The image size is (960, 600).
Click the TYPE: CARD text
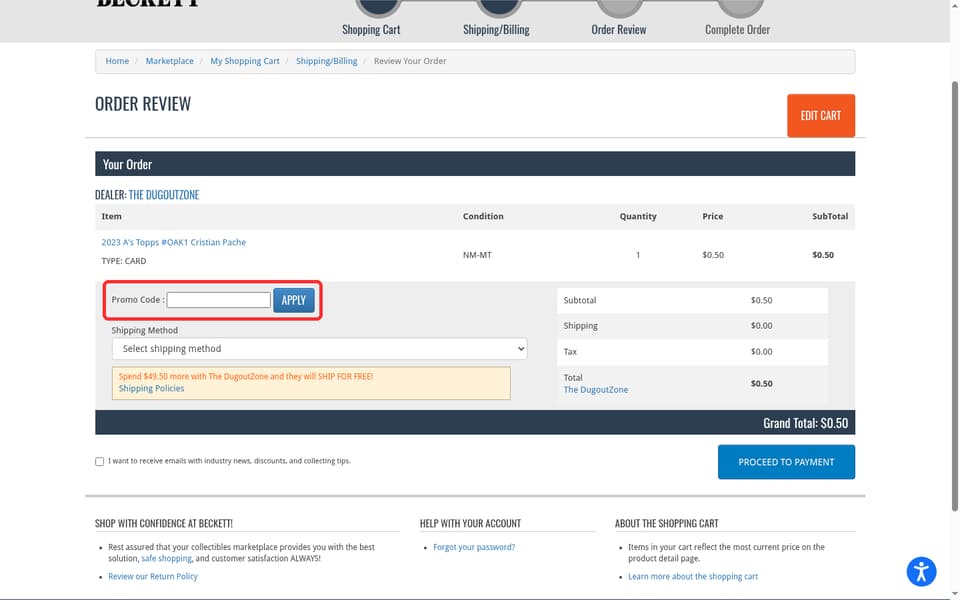[124, 261]
